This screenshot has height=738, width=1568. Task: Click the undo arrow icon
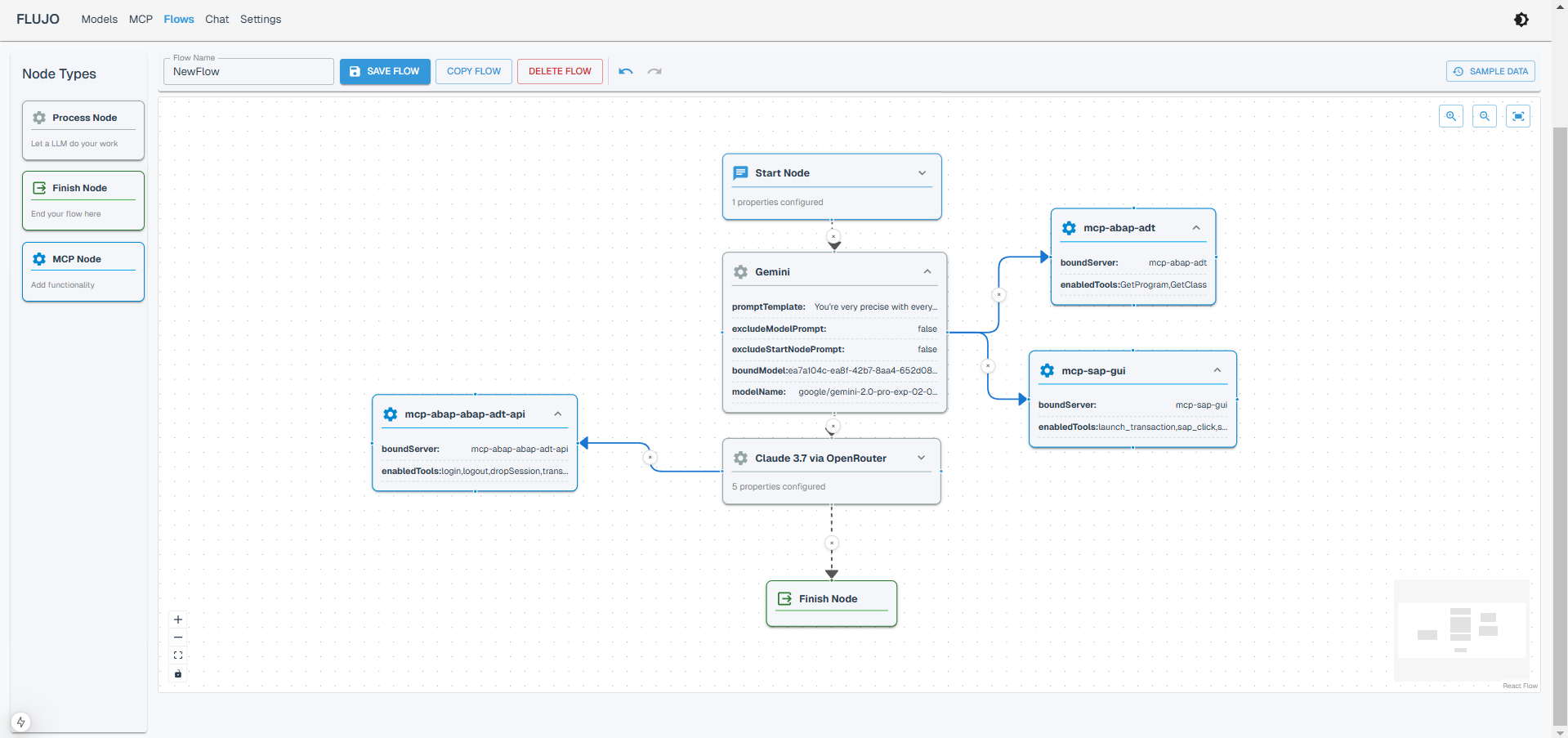tap(626, 71)
